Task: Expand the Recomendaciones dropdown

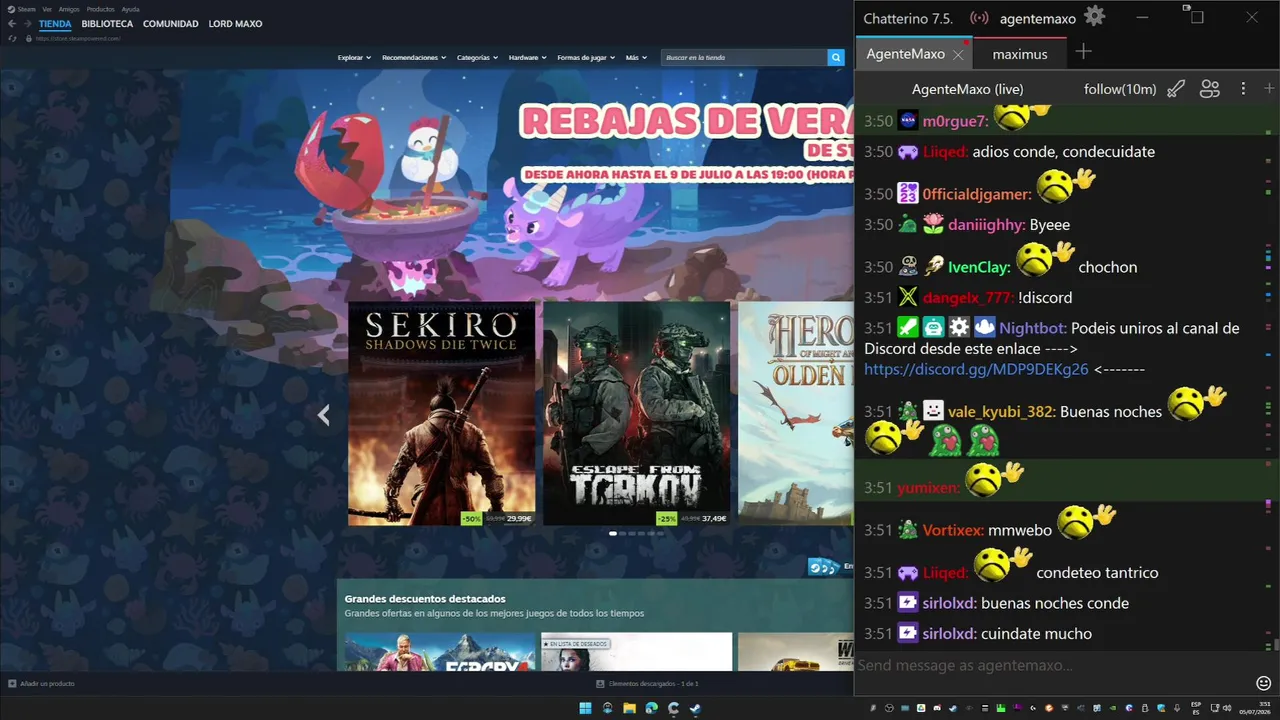Action: tap(414, 58)
